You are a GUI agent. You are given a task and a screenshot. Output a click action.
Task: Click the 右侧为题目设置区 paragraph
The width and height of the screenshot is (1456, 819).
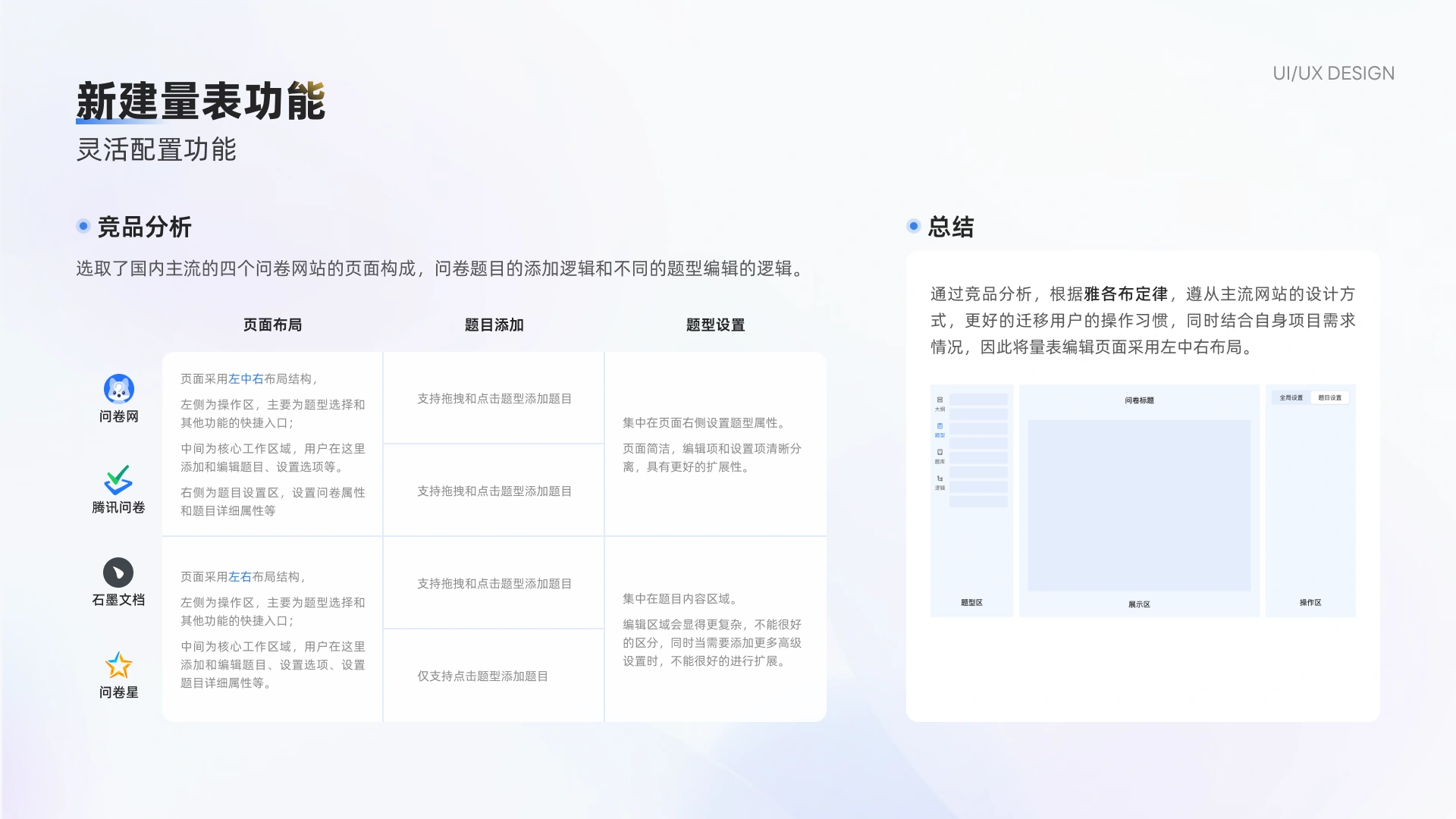[272, 502]
